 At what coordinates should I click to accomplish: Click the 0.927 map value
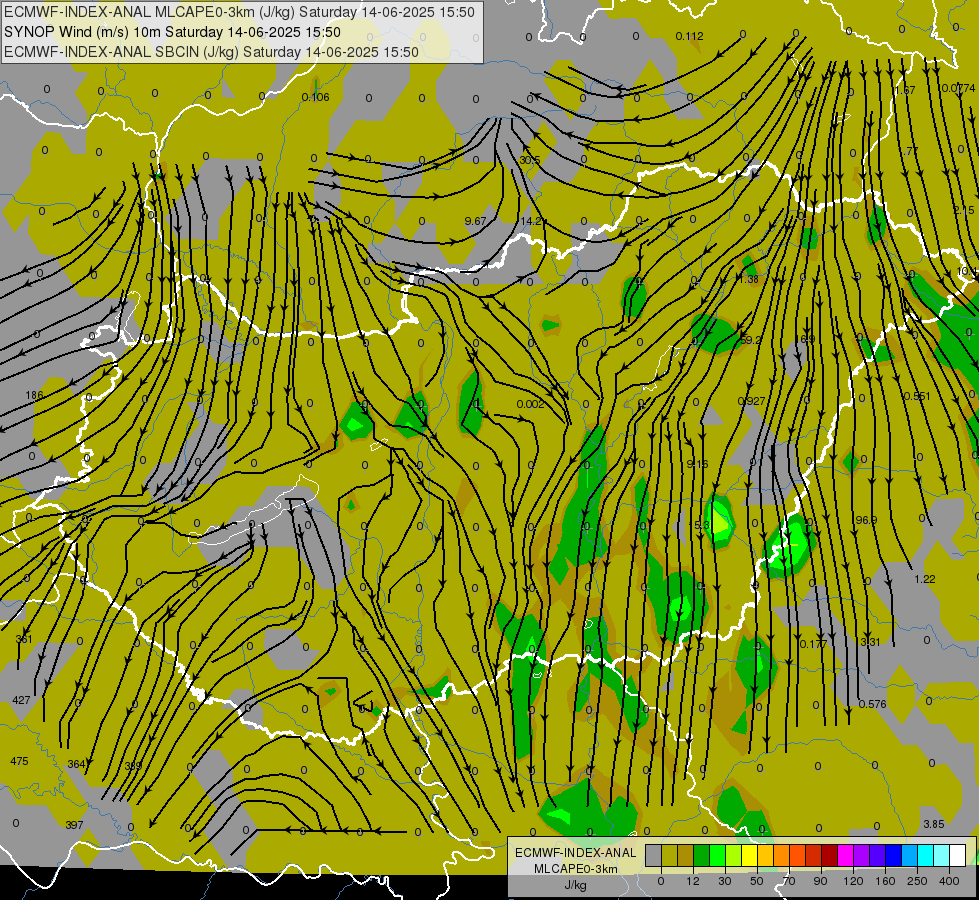pyautogui.click(x=751, y=401)
